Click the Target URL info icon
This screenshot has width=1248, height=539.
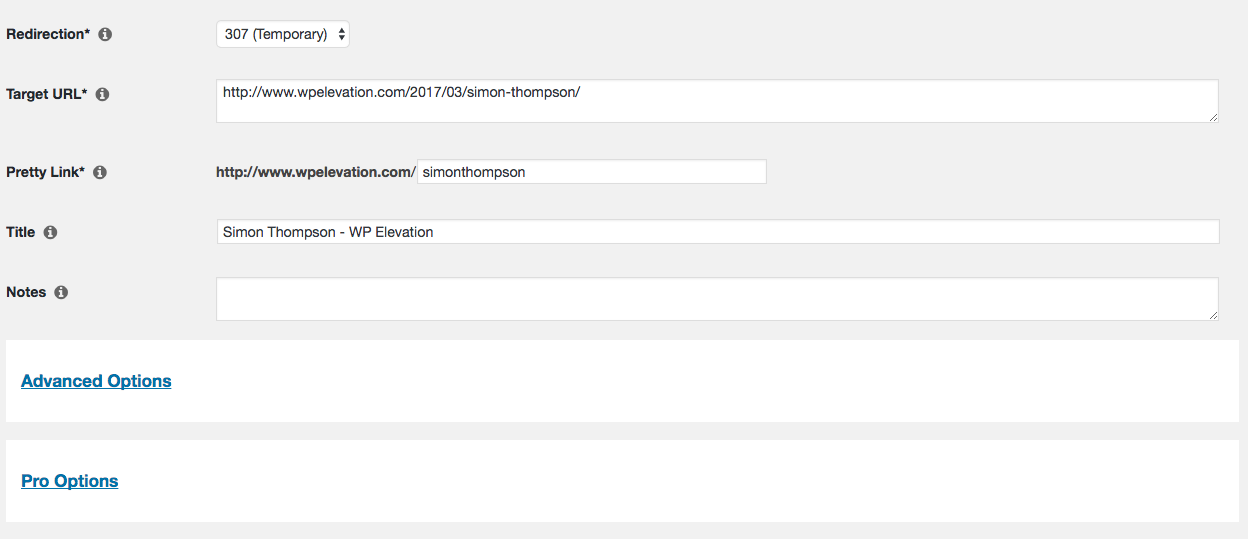point(102,94)
